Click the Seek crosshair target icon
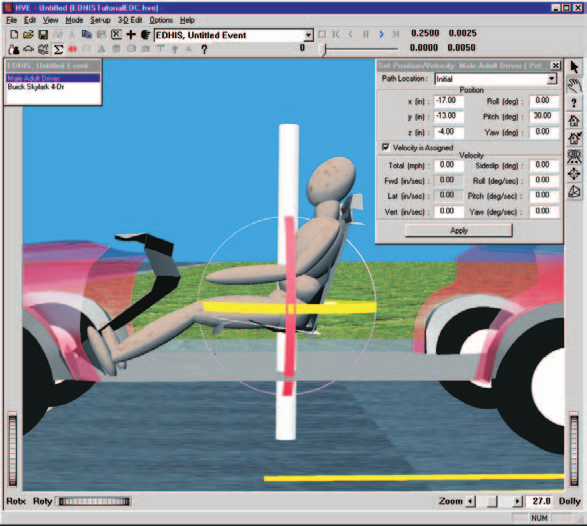The image size is (587, 526). click(574, 174)
